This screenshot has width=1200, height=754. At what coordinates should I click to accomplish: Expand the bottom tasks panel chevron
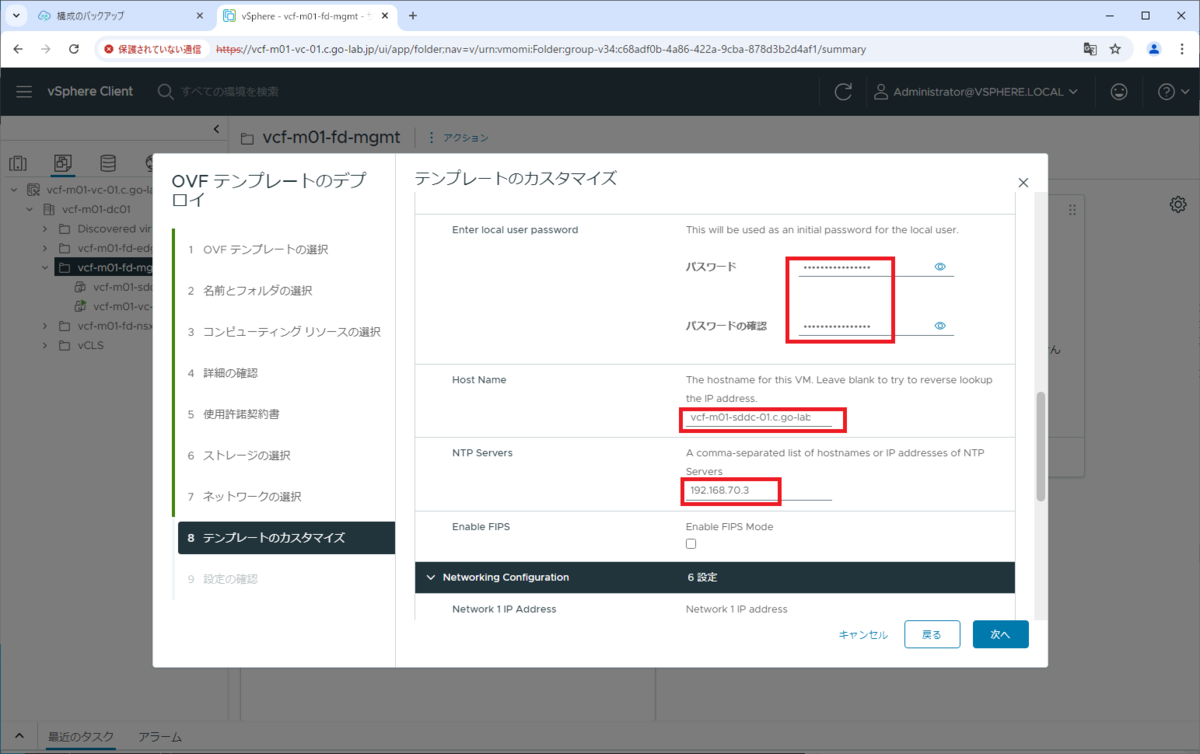click(x=18, y=737)
